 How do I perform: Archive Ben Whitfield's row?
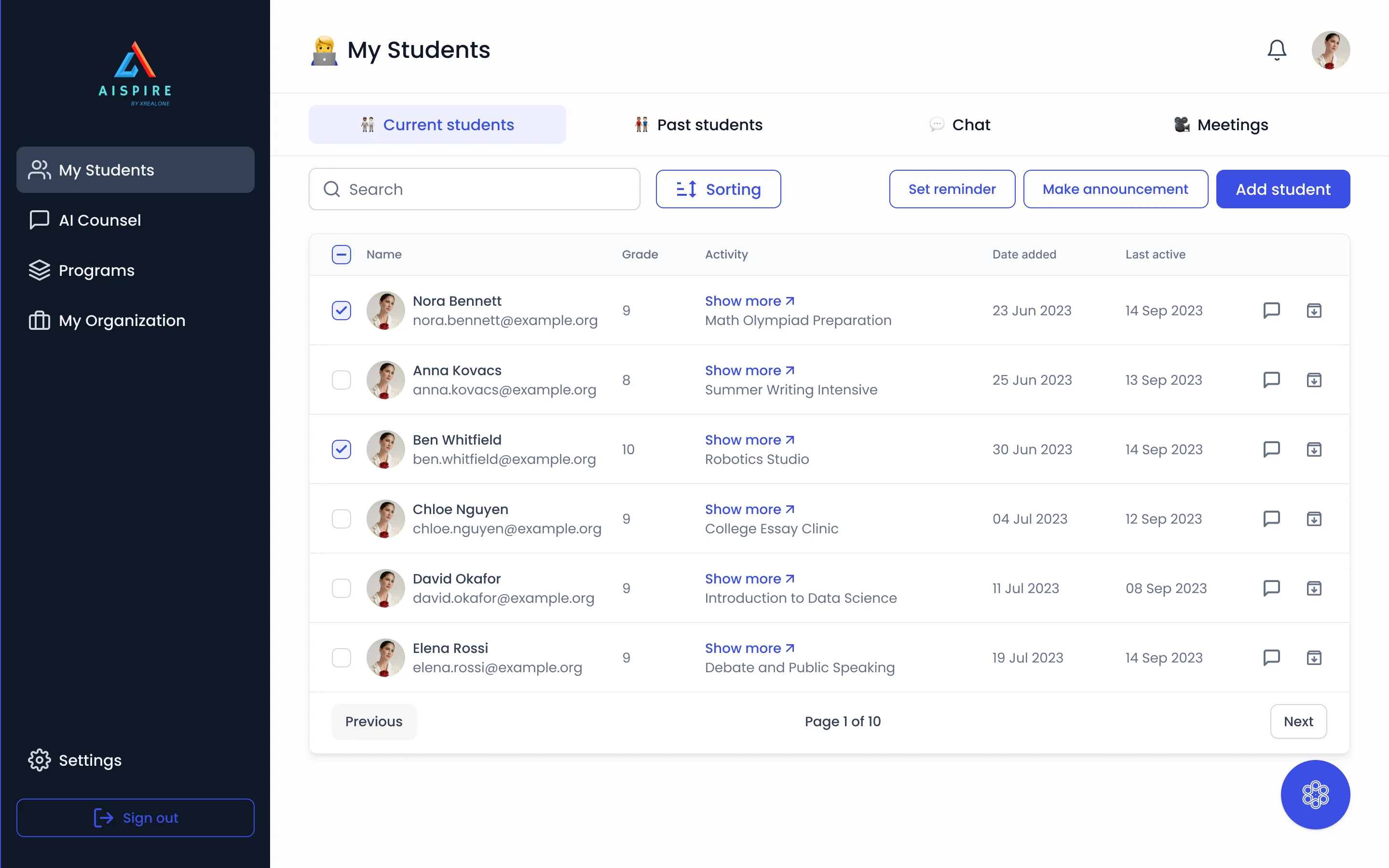(1314, 449)
